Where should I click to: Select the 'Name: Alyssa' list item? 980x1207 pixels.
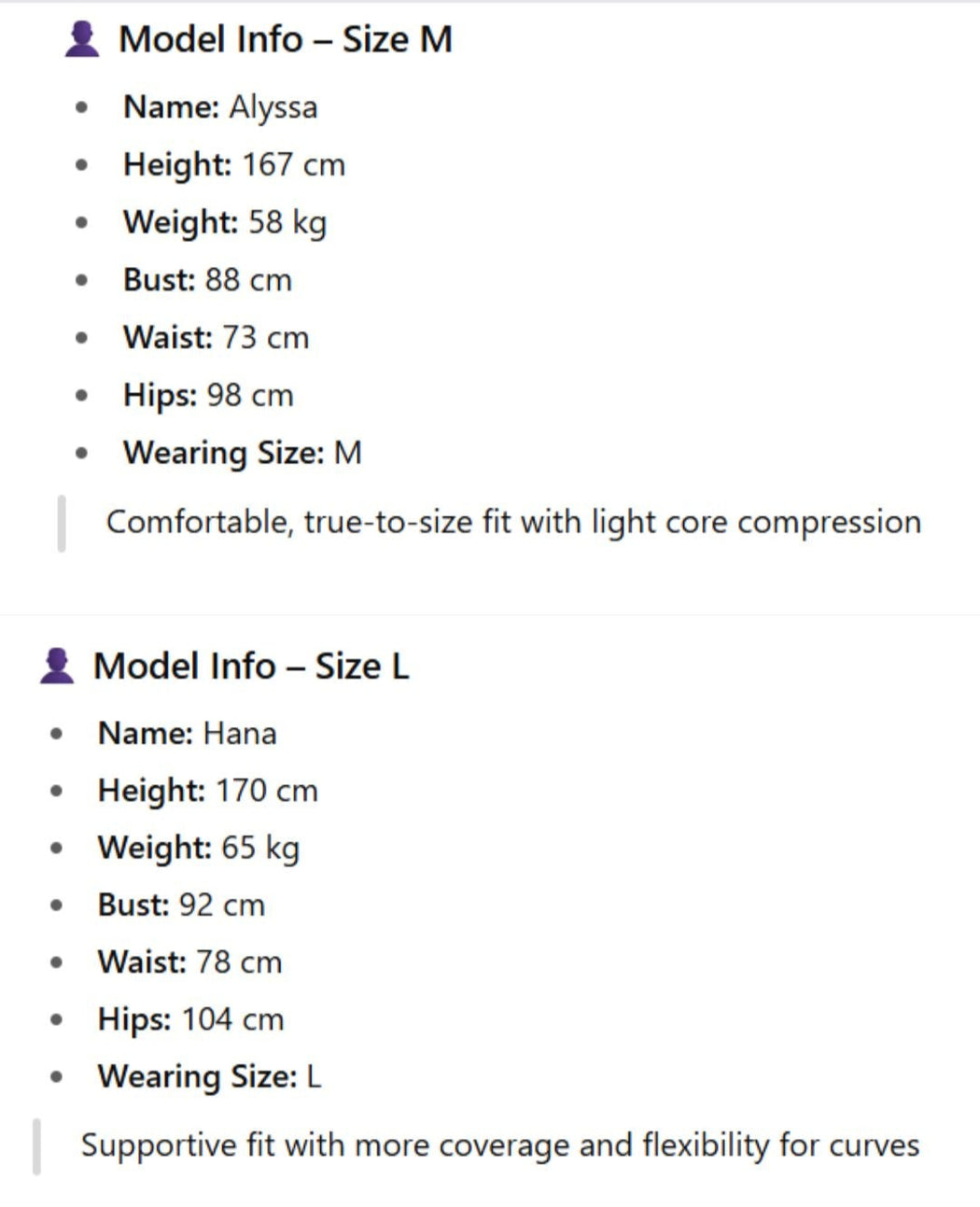[220, 107]
